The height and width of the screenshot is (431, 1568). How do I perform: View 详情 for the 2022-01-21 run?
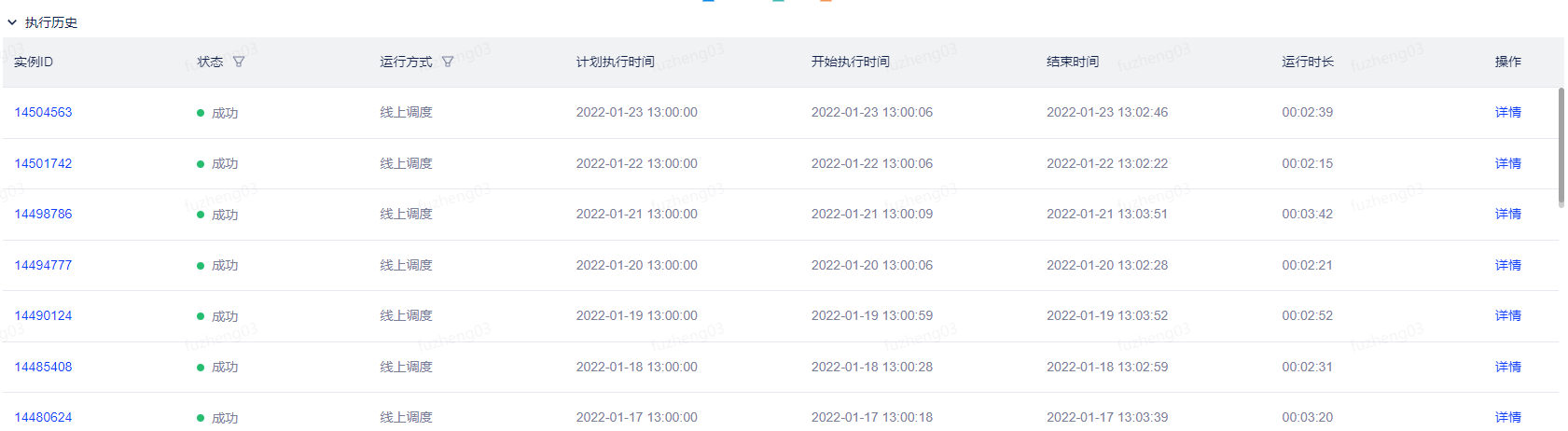[x=1507, y=214]
